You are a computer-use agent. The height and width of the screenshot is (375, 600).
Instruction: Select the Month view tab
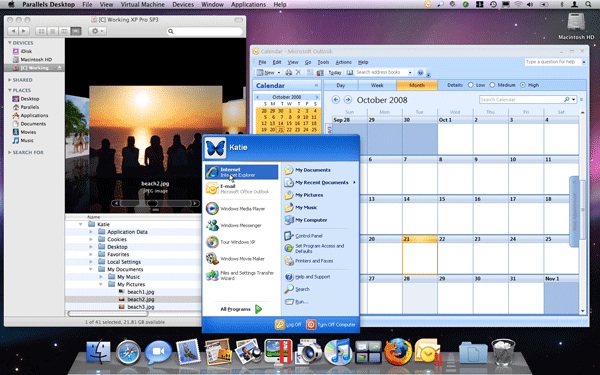417,85
